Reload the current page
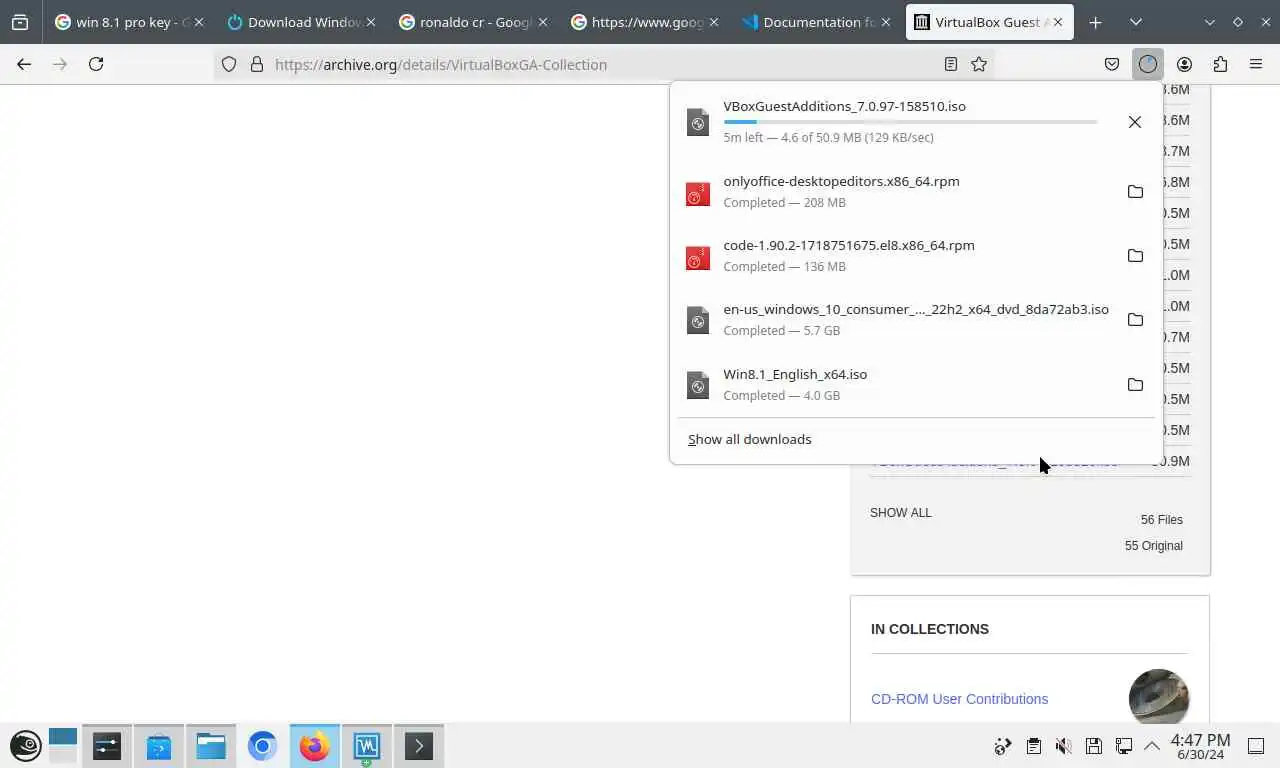 coord(96,64)
